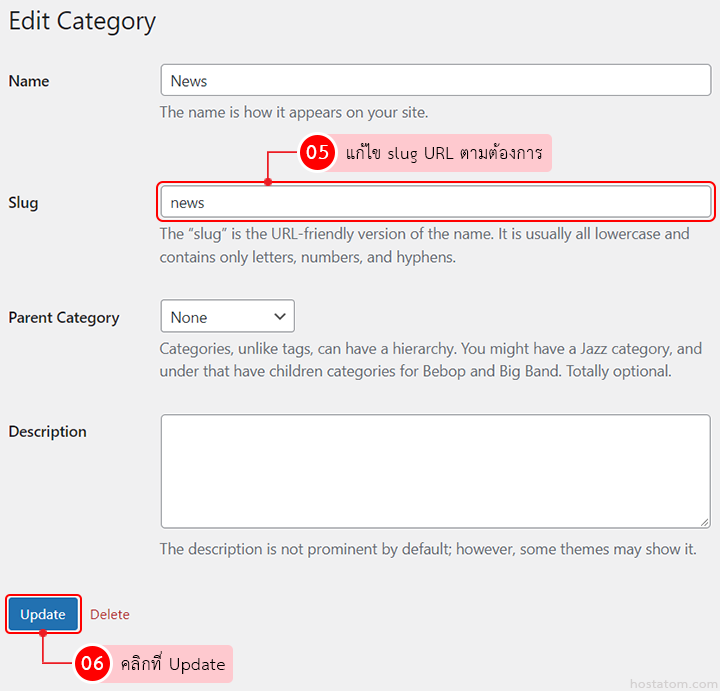The image size is (720, 691).
Task: Open the Parent Category dropdown
Action: tap(227, 317)
